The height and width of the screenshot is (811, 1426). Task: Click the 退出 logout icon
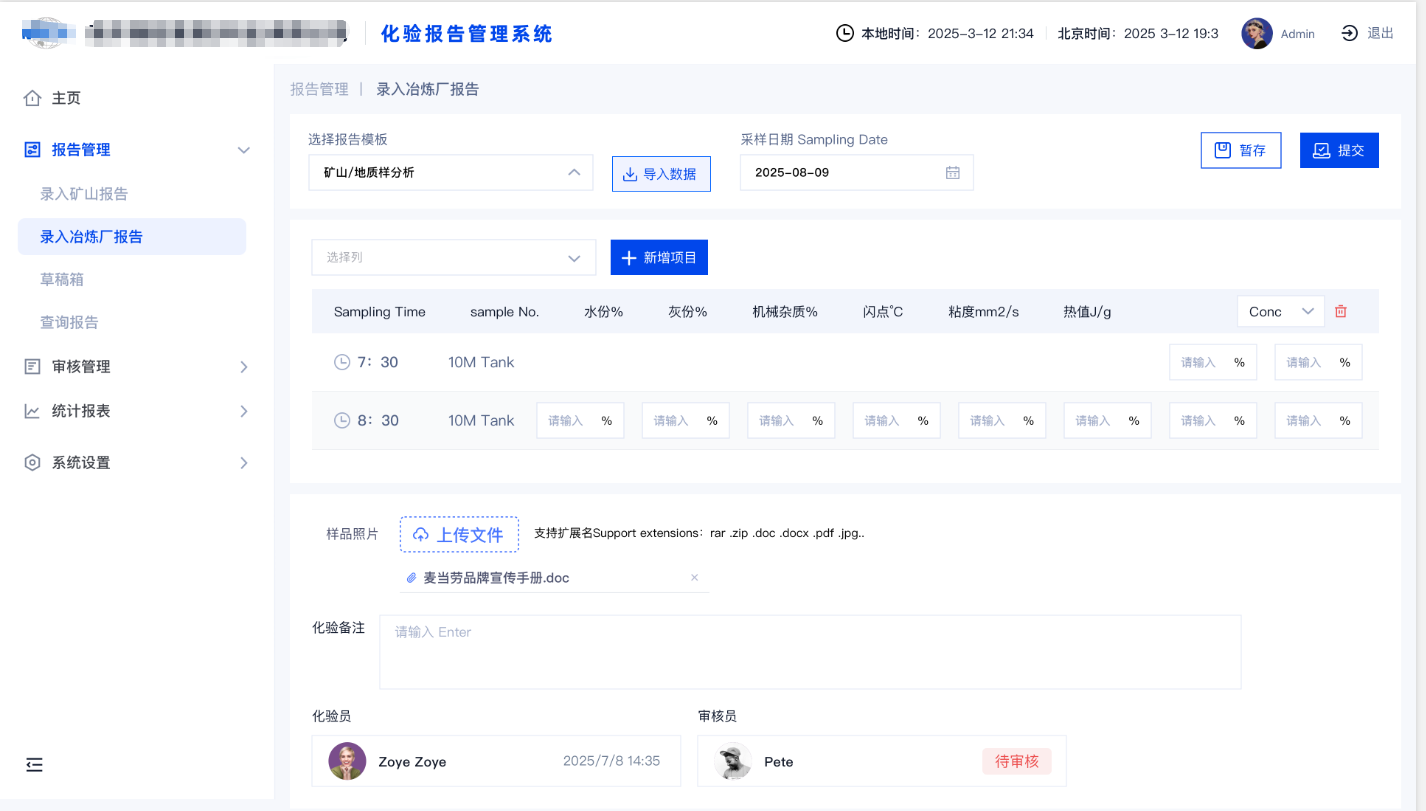1351,32
